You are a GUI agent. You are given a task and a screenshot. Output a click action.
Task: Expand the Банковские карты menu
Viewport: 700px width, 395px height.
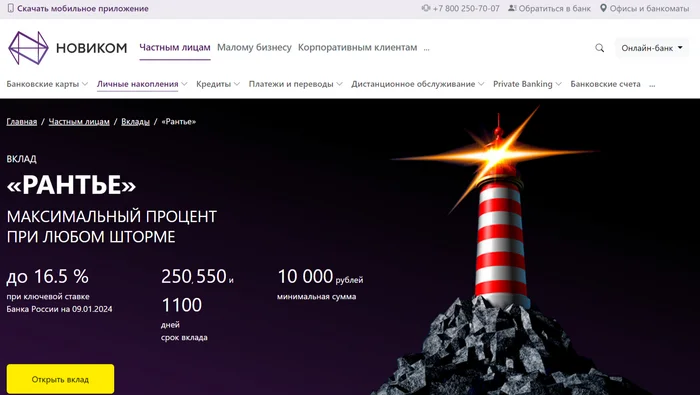[47, 84]
